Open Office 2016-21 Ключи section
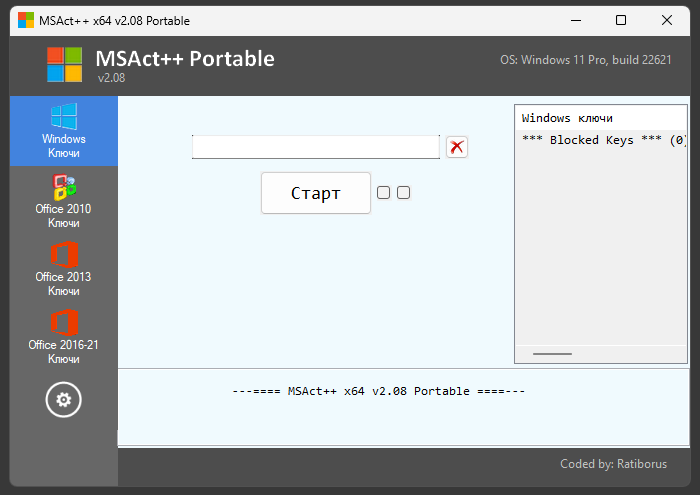This screenshot has width=700, height=495. (x=64, y=336)
